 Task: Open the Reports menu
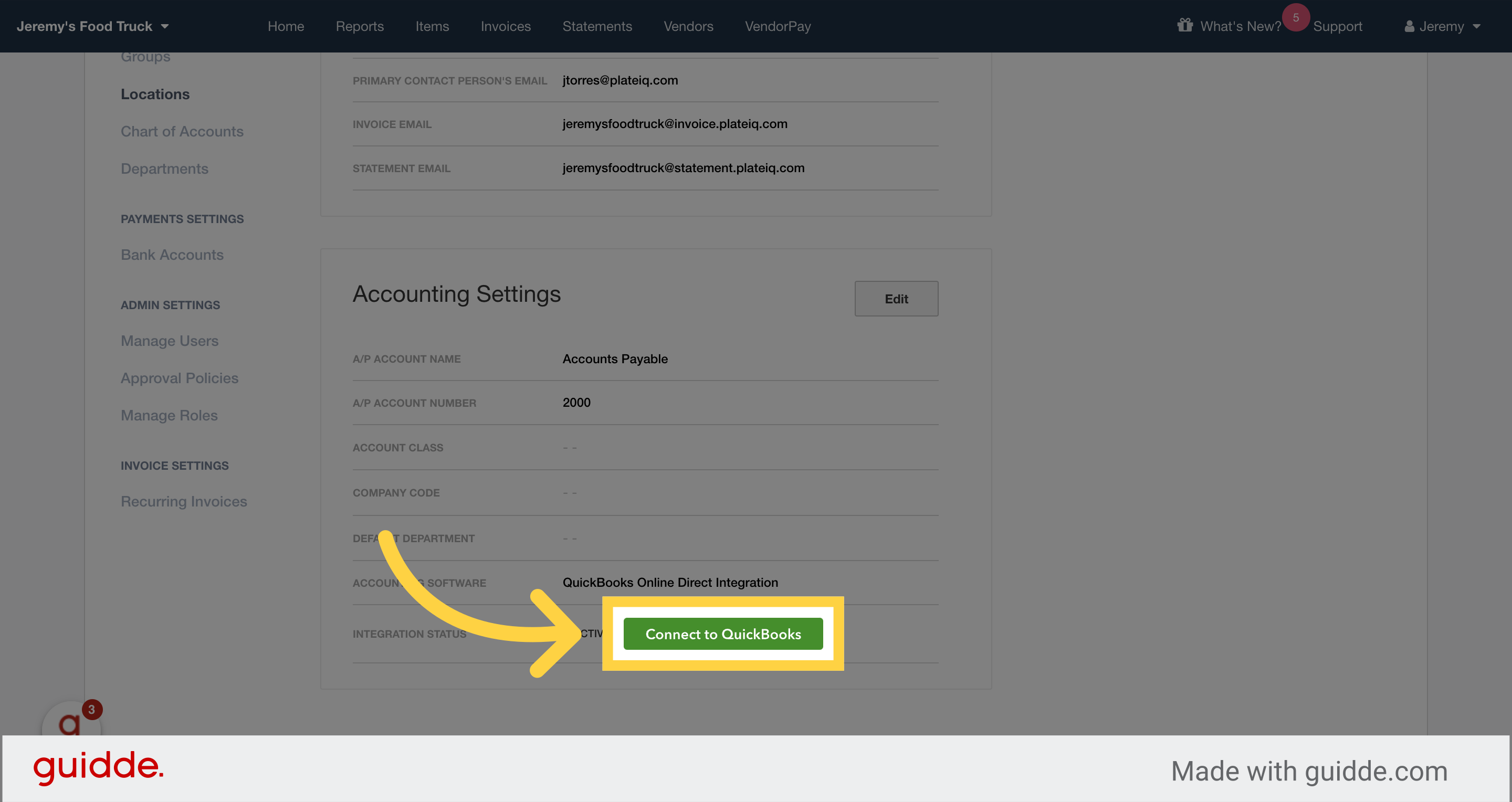click(360, 26)
